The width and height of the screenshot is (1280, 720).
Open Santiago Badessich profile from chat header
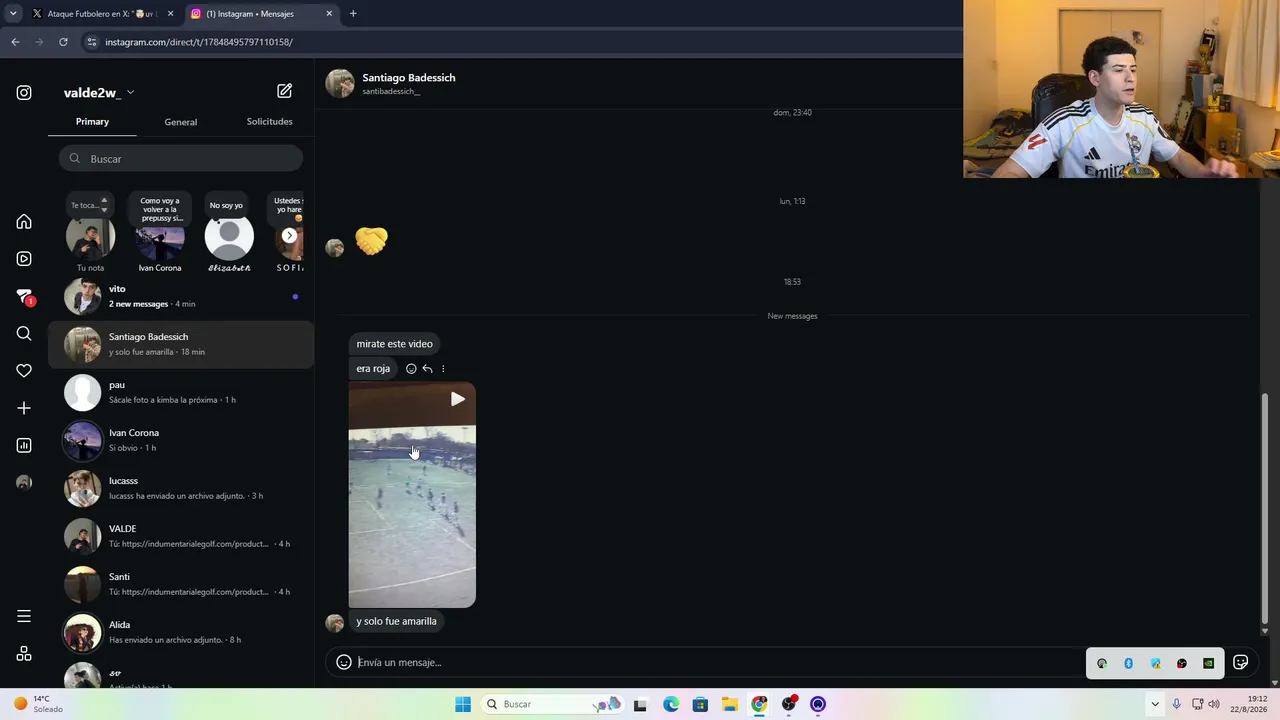(x=408, y=78)
